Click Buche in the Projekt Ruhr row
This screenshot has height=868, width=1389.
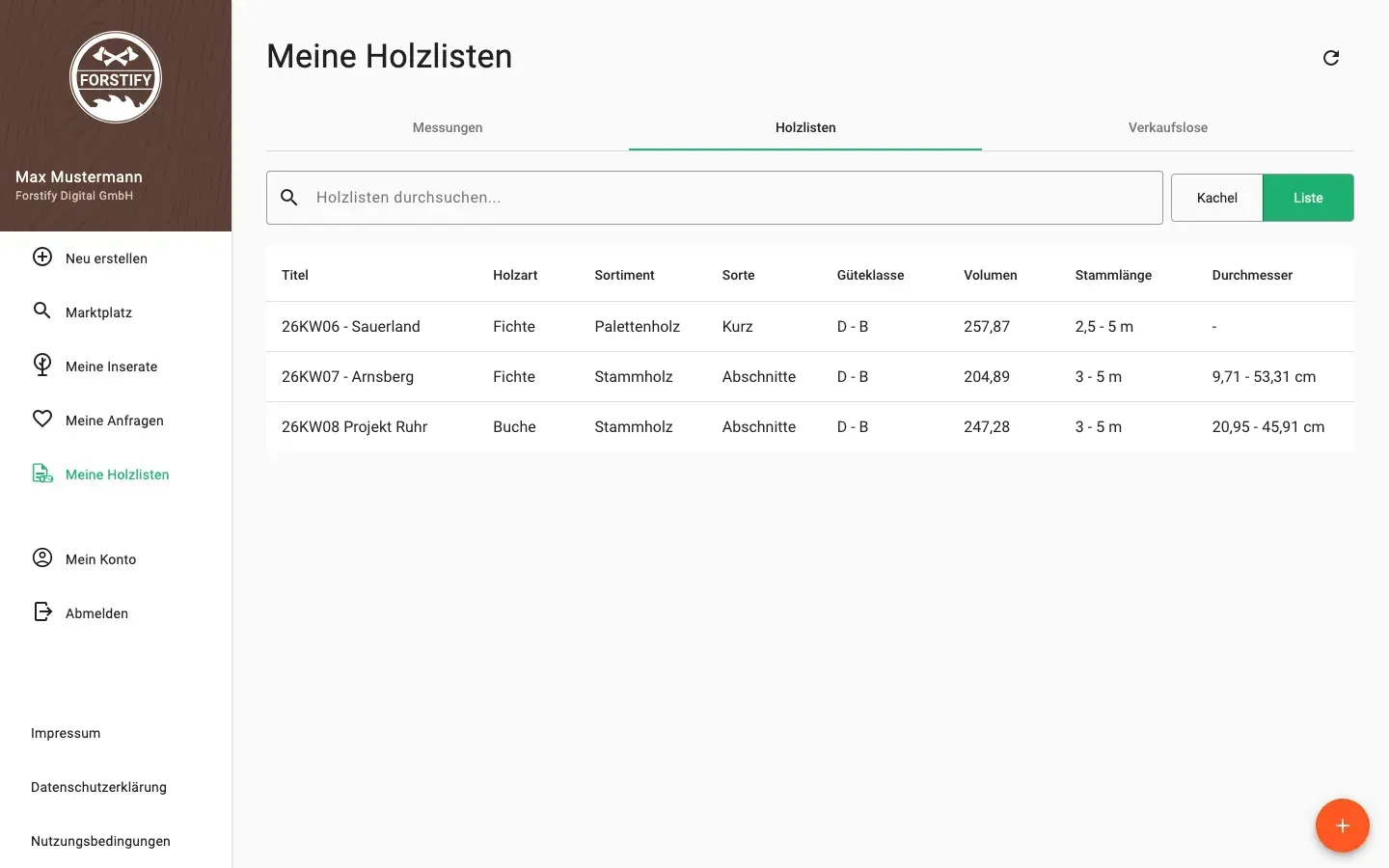click(514, 426)
